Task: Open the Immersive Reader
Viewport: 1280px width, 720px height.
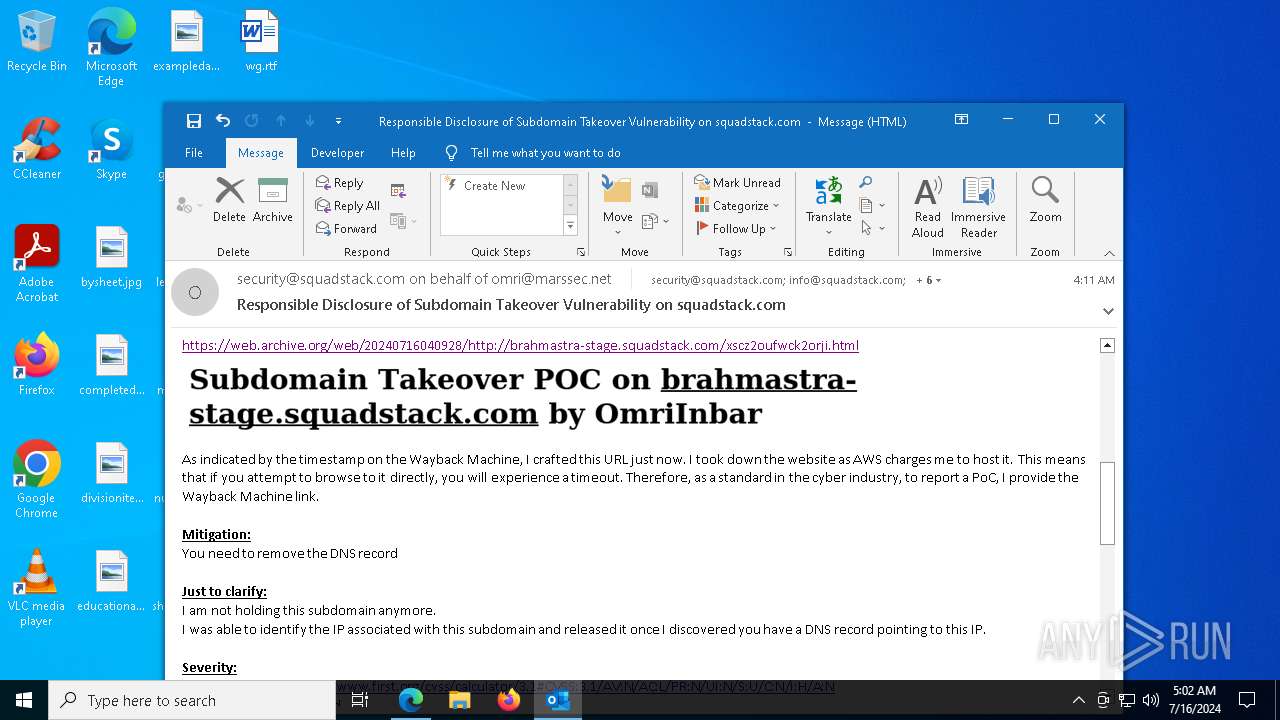Action: [978, 207]
